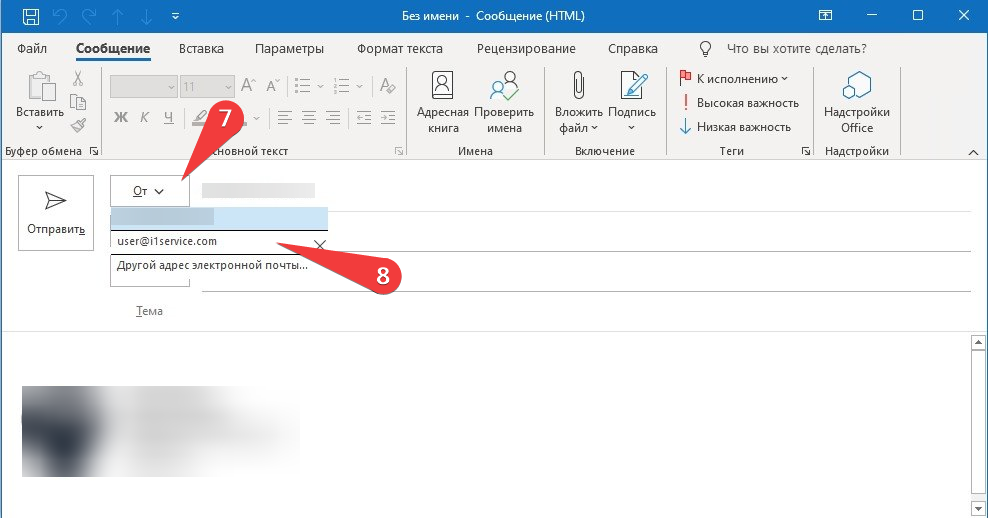The width and height of the screenshot is (988, 518).
Task: Open the Параметры tab
Action: (x=289, y=49)
